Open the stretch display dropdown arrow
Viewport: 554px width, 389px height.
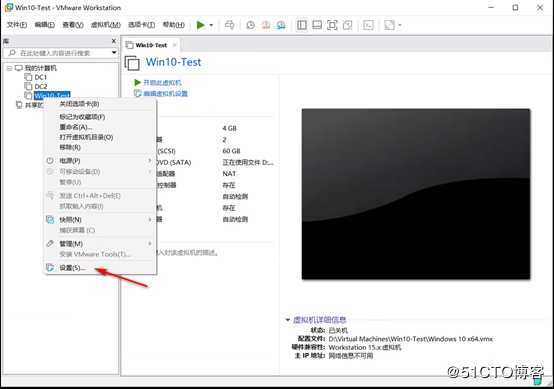click(x=400, y=25)
